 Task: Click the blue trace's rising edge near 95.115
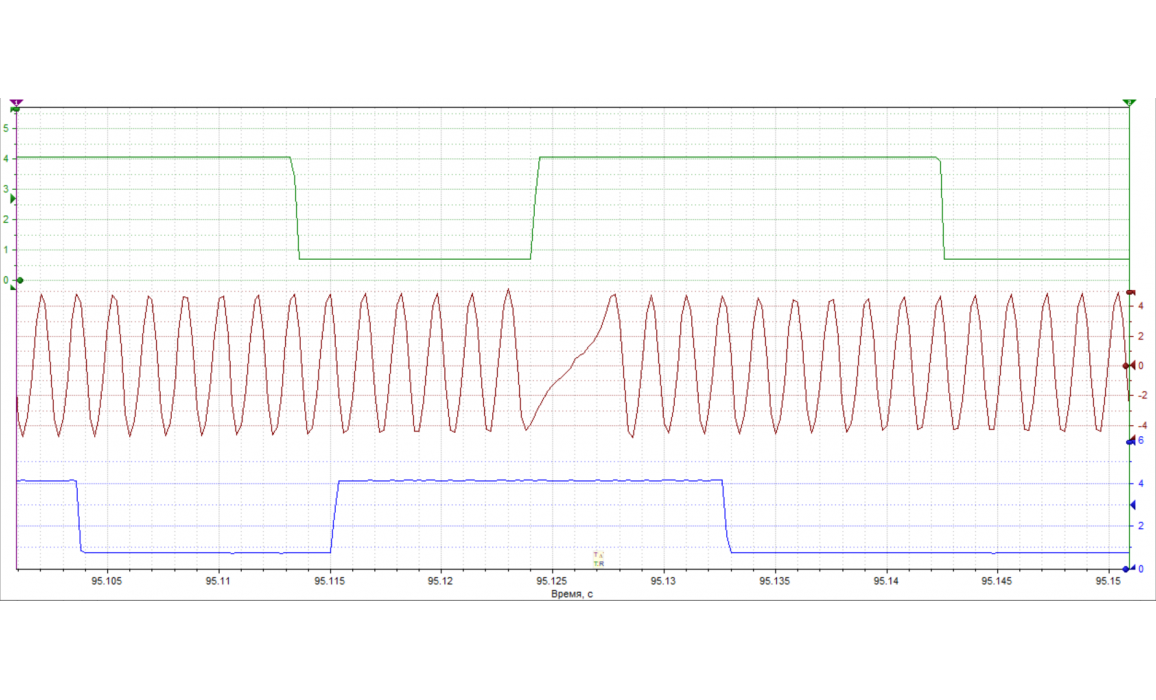[x=335, y=516]
